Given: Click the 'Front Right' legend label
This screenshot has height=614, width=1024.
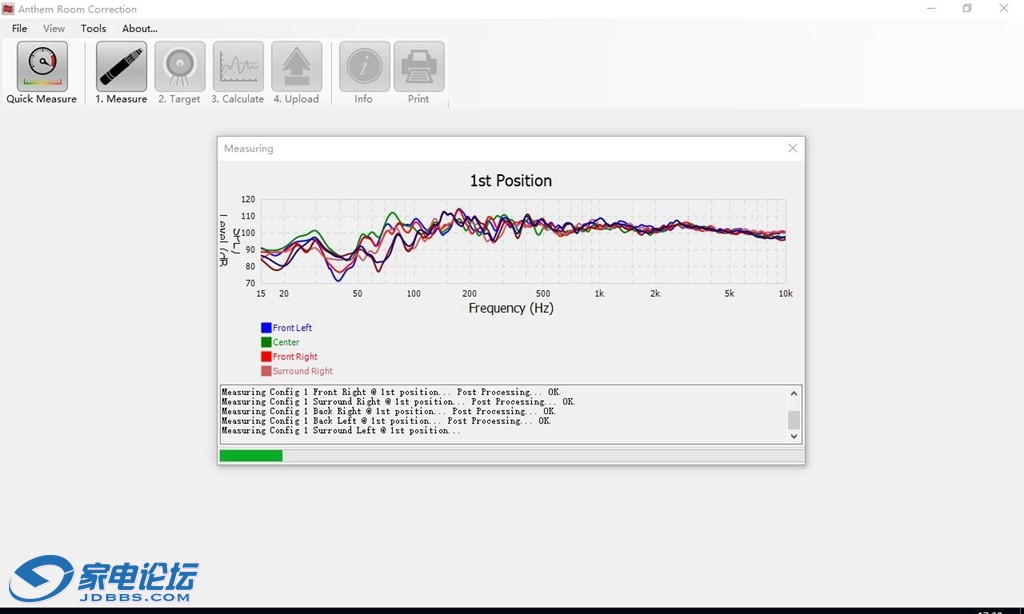Looking at the screenshot, I should point(295,357).
